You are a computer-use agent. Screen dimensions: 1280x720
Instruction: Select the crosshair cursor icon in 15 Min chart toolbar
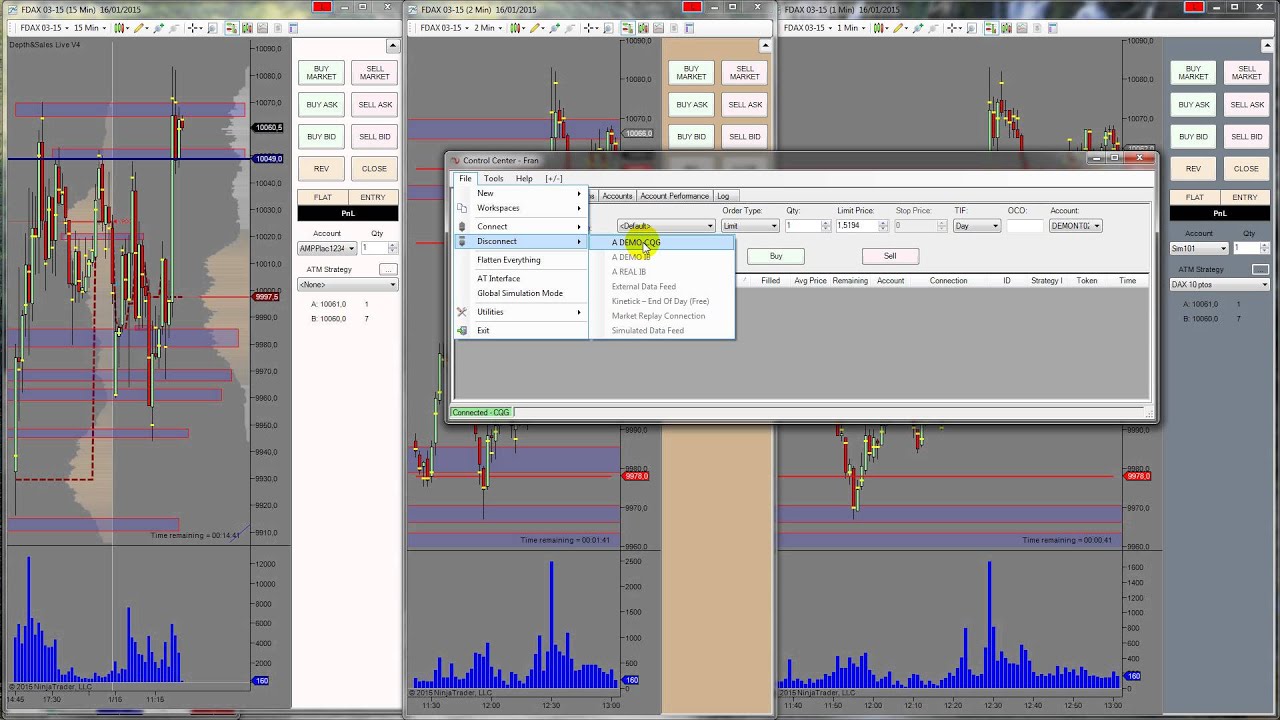click(193, 28)
